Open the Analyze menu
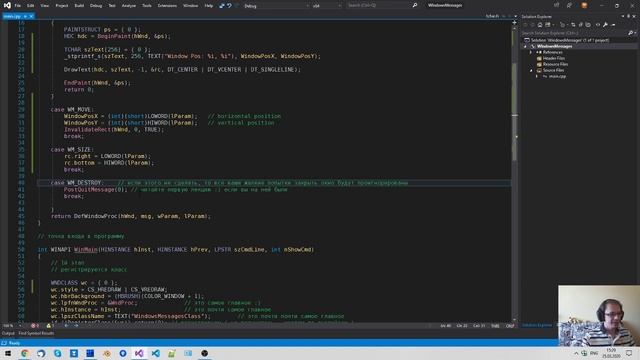Image resolution: width=640 pixels, height=360 pixels. click(129, 6)
